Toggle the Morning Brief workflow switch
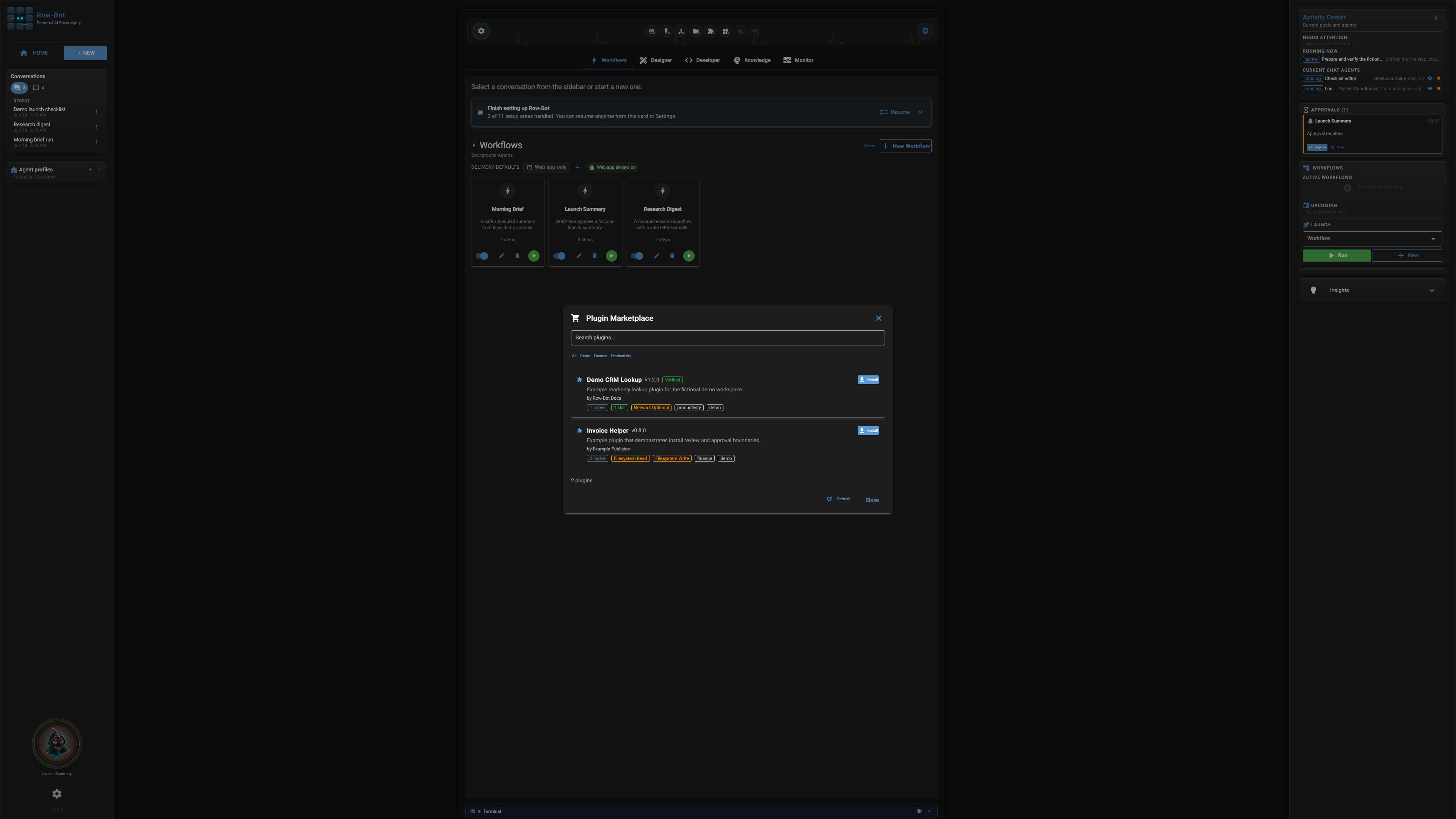This screenshot has height=819, width=1456. click(x=482, y=256)
